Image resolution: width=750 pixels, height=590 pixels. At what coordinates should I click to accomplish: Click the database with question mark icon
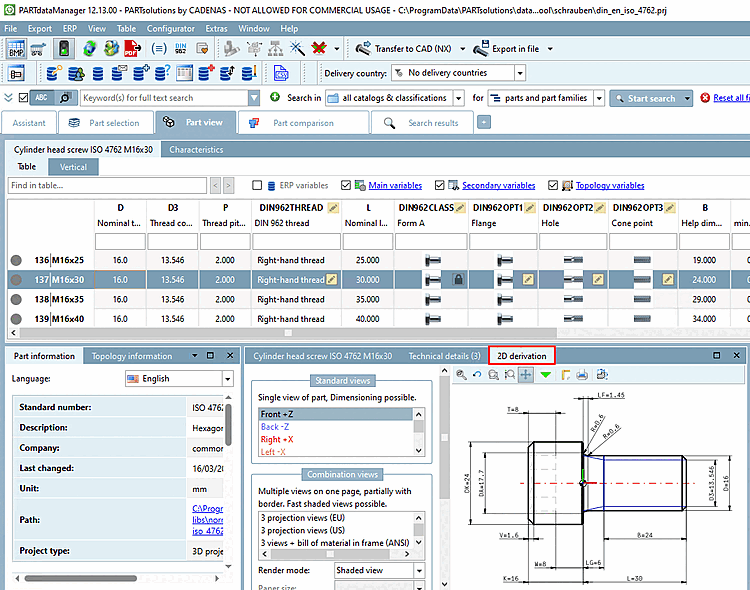163,73
